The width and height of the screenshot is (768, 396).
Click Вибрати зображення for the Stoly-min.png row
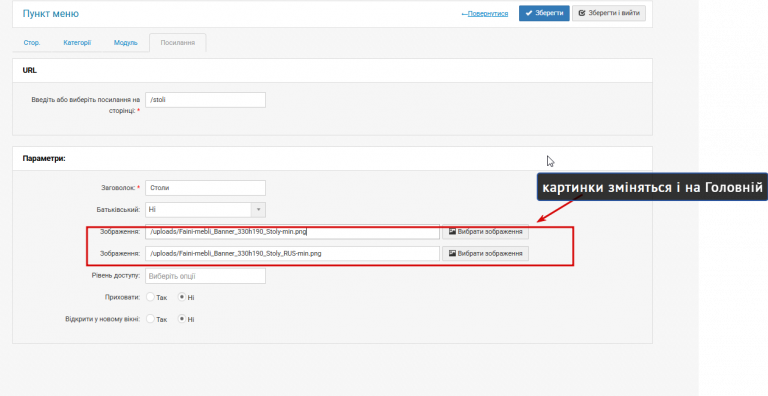485,232
